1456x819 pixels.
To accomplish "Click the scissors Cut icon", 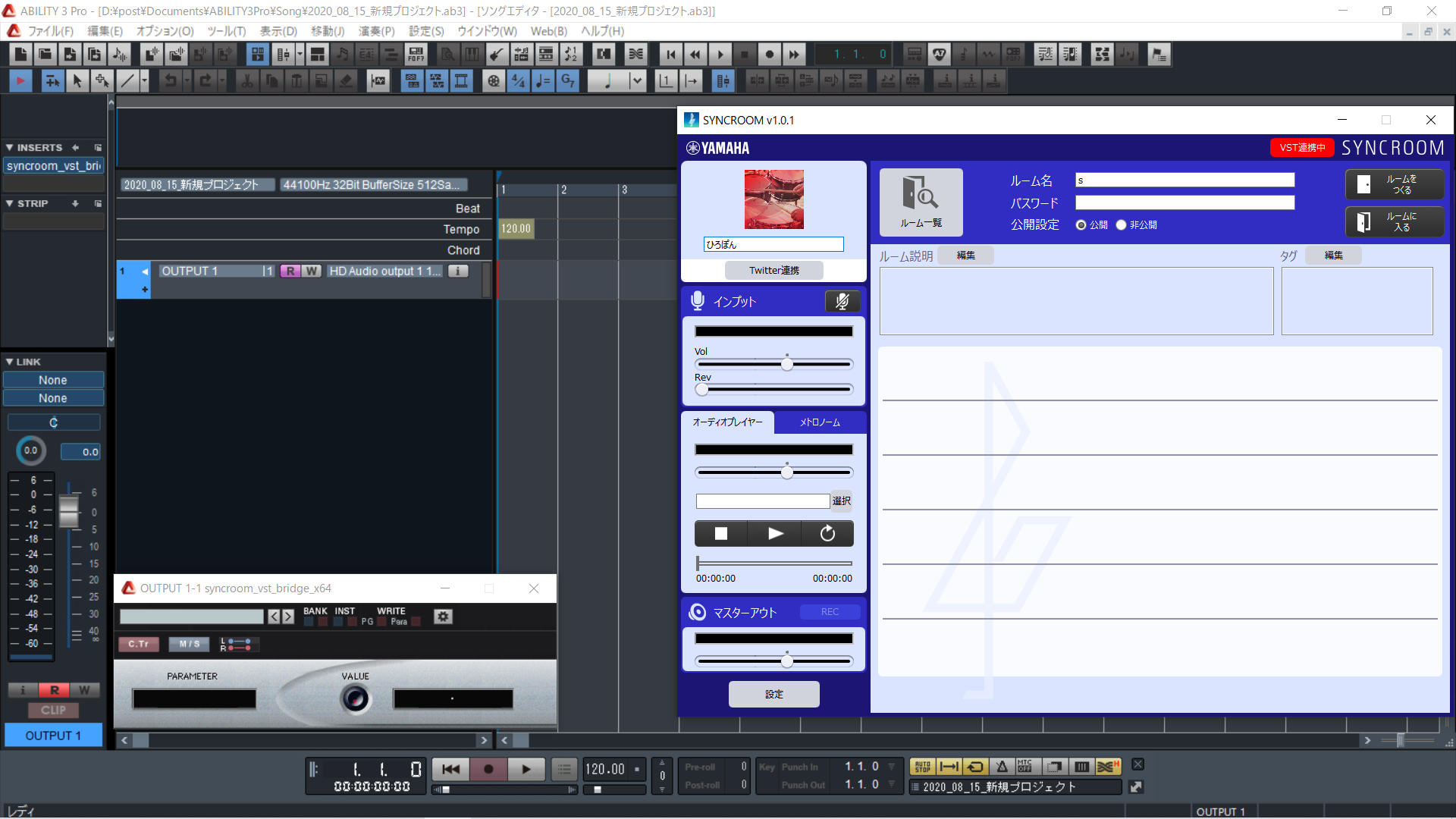I will point(247,81).
